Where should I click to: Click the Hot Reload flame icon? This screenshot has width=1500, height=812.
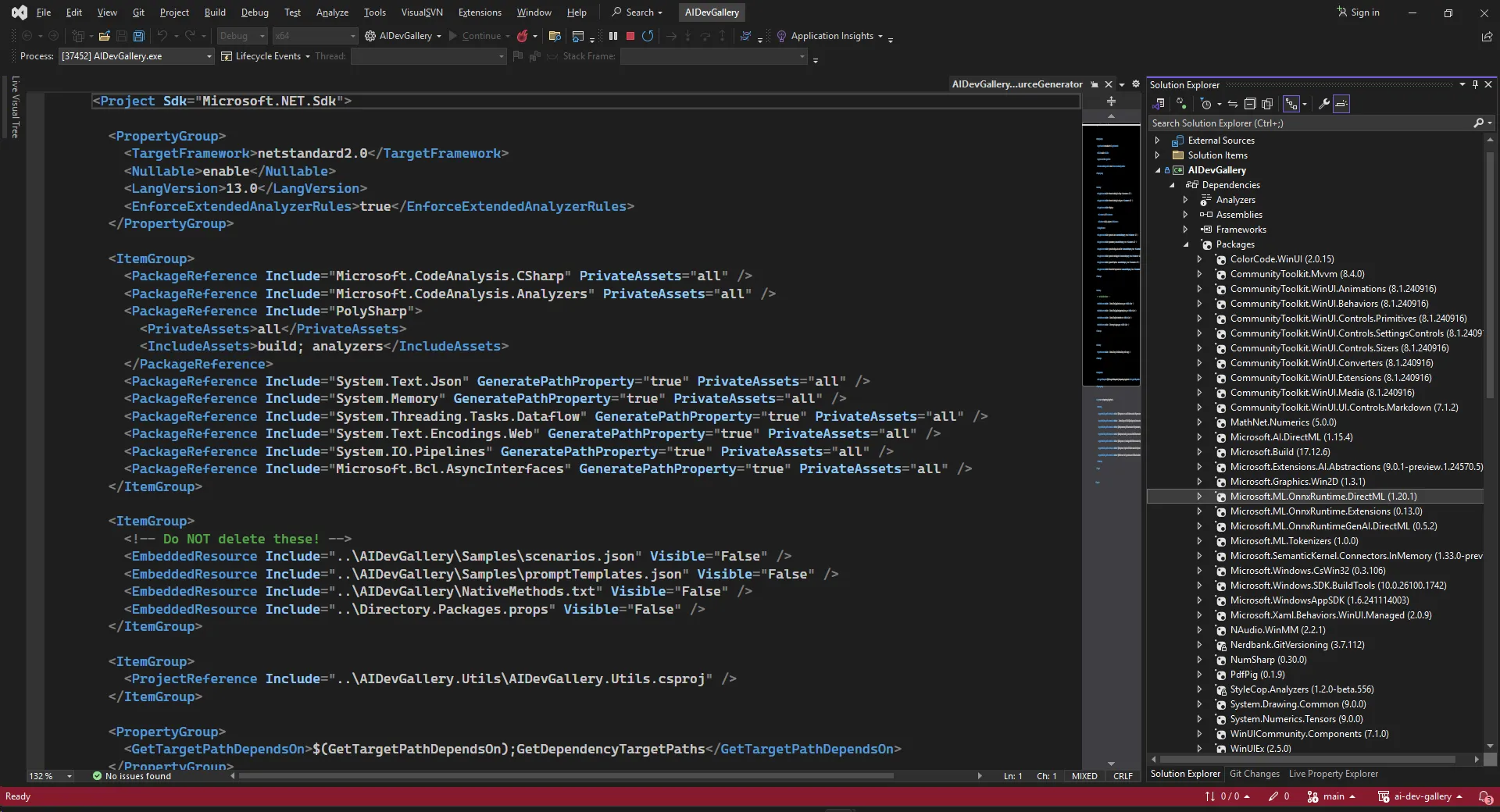point(522,36)
